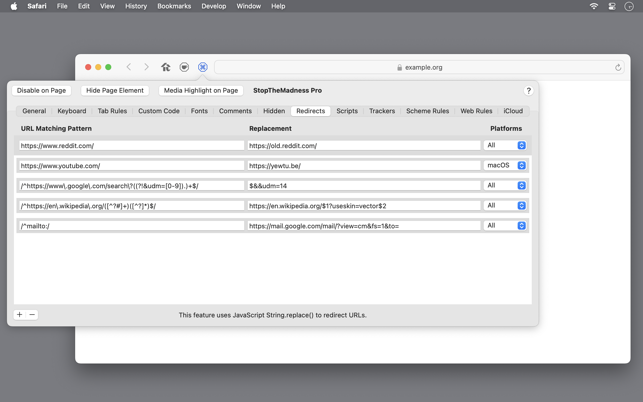
Task: Open the Develop menu
Action: pyautogui.click(x=214, y=6)
